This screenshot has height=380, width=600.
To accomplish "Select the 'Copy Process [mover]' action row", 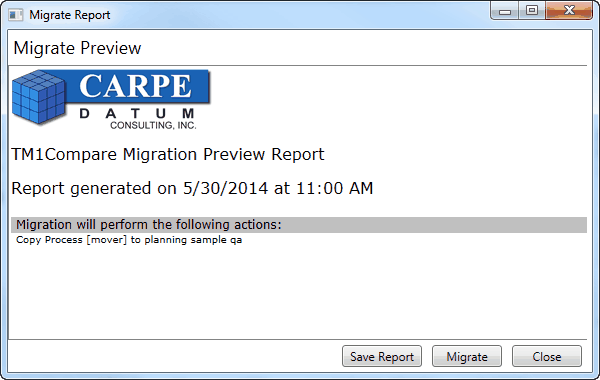I will tap(129, 240).
